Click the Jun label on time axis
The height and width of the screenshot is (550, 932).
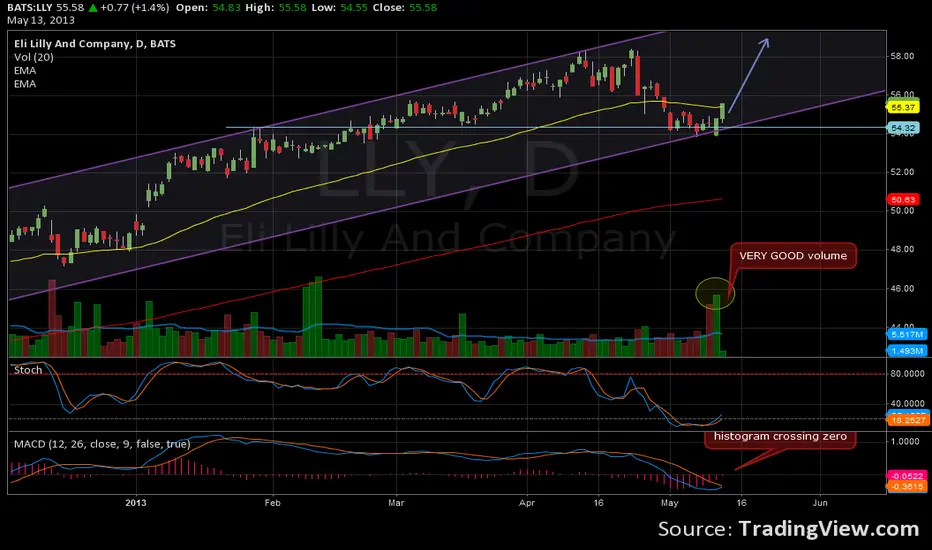(820, 503)
